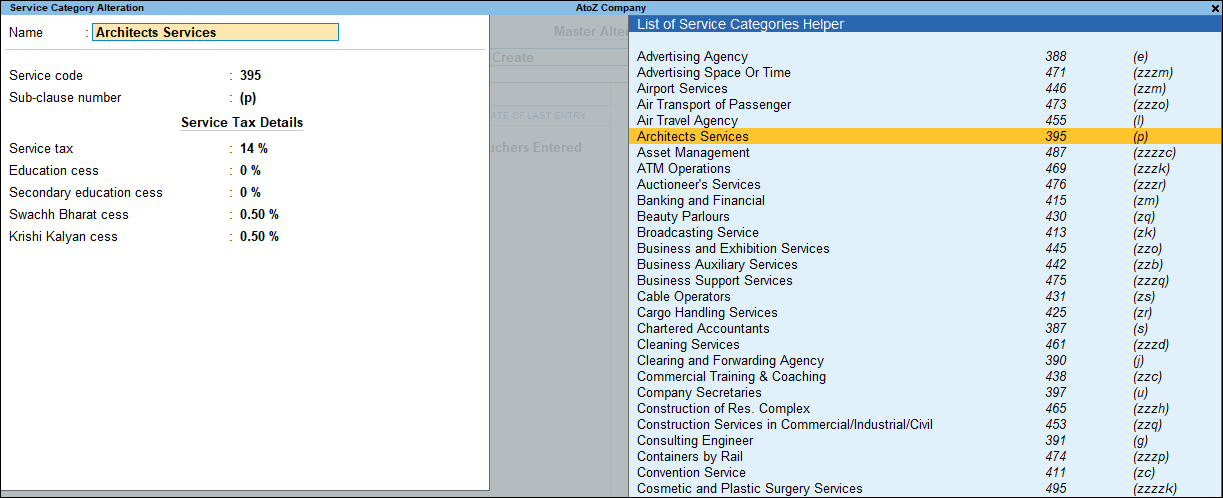The width and height of the screenshot is (1223, 498).
Task: Click sub-clause (zk) for Broadcasting Service
Action: point(1144,232)
